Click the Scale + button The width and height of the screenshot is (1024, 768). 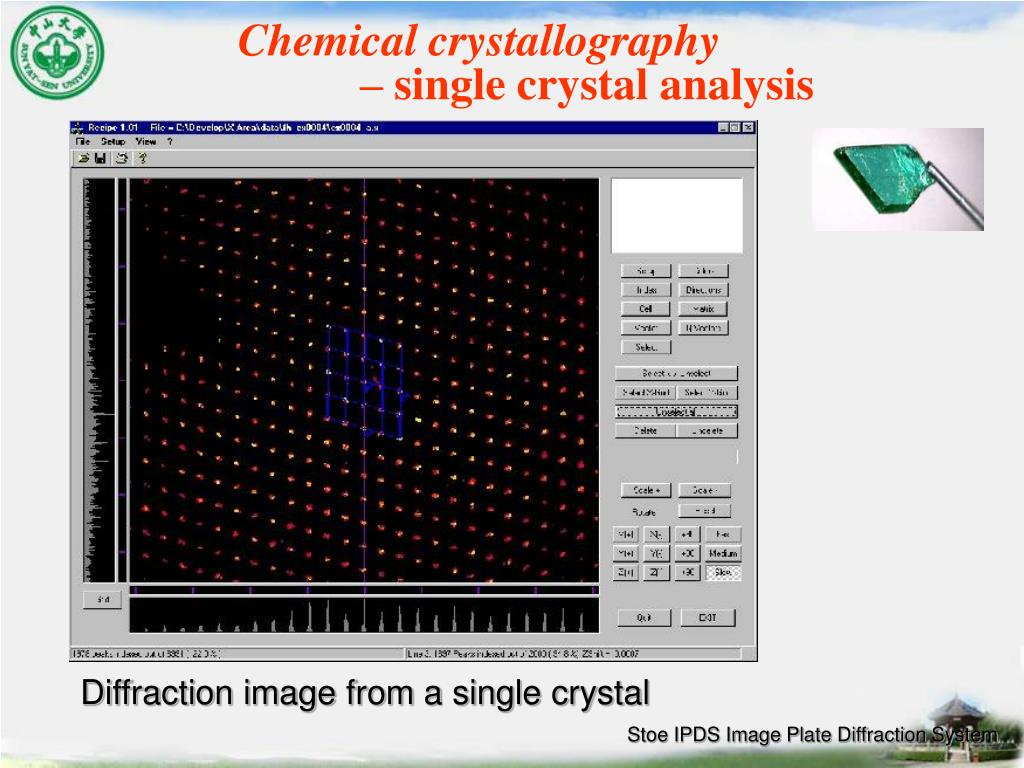tap(646, 490)
